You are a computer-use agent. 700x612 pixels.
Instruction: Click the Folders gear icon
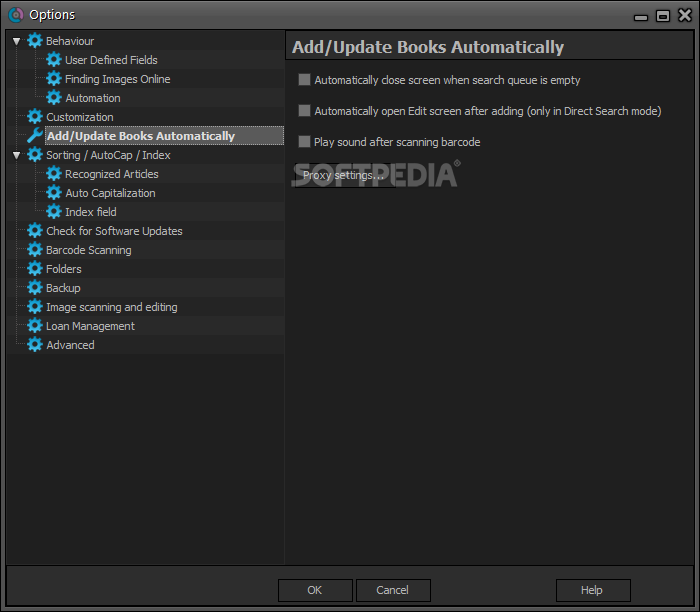(x=34, y=269)
